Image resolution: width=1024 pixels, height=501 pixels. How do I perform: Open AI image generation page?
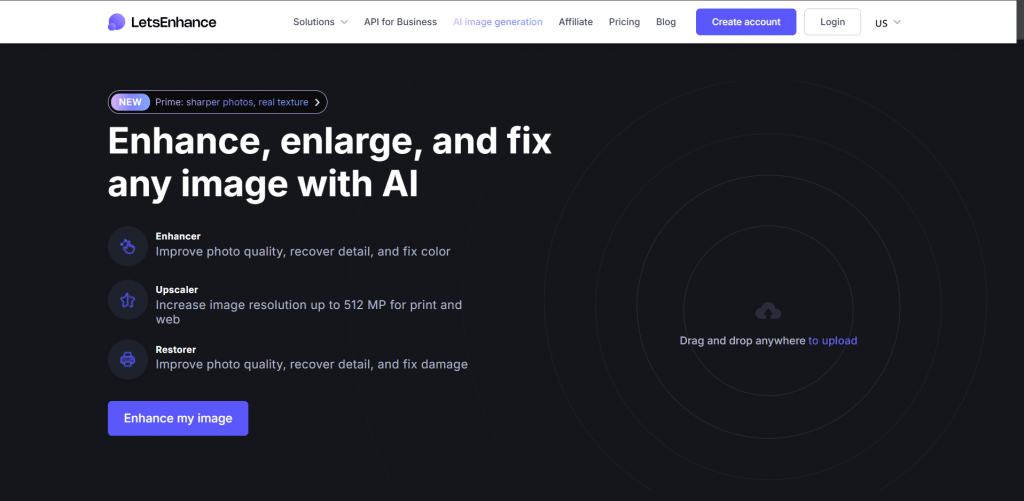coord(498,22)
